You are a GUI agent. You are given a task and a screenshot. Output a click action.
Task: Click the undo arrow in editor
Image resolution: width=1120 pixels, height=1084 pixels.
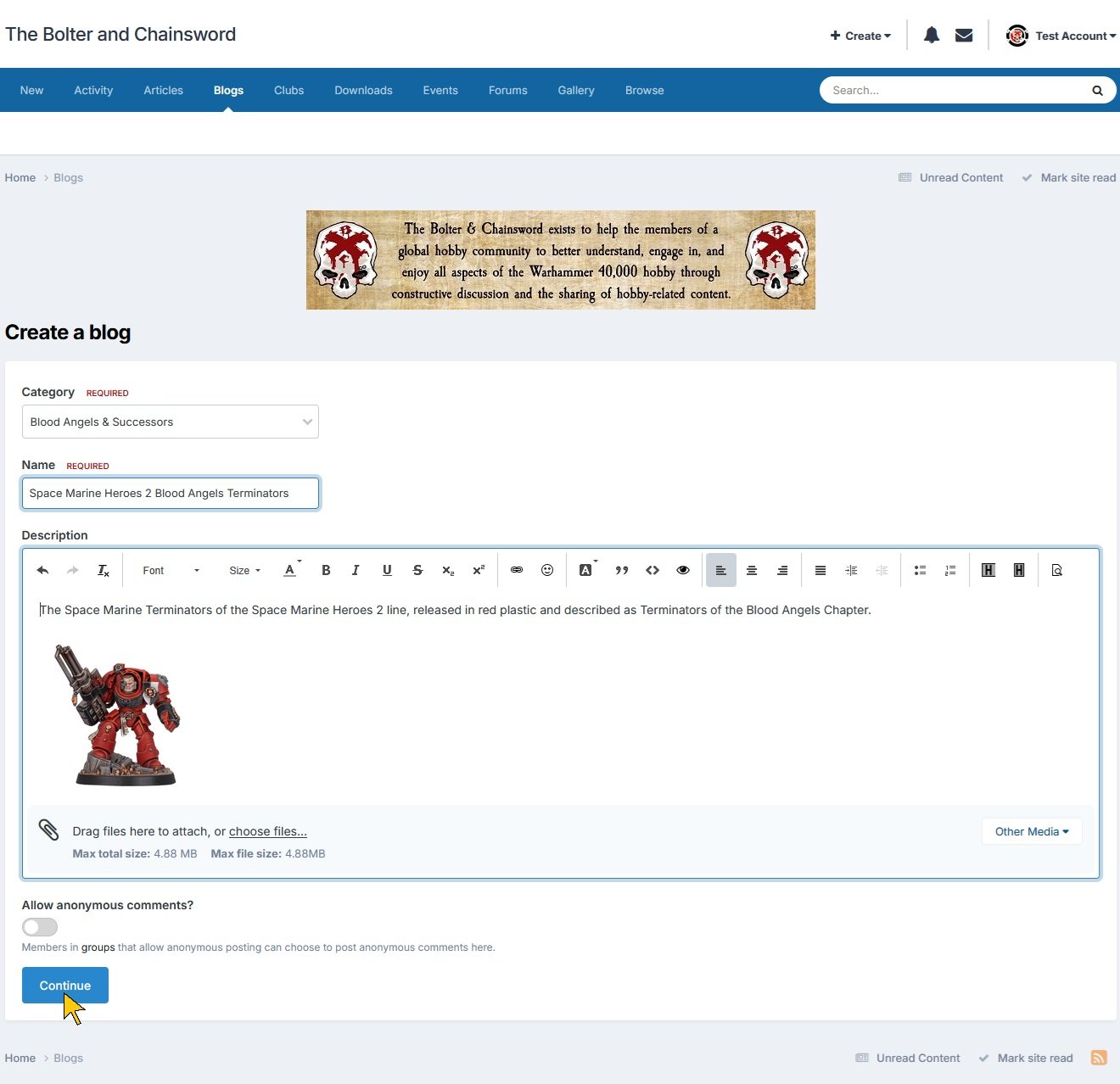tap(42, 571)
